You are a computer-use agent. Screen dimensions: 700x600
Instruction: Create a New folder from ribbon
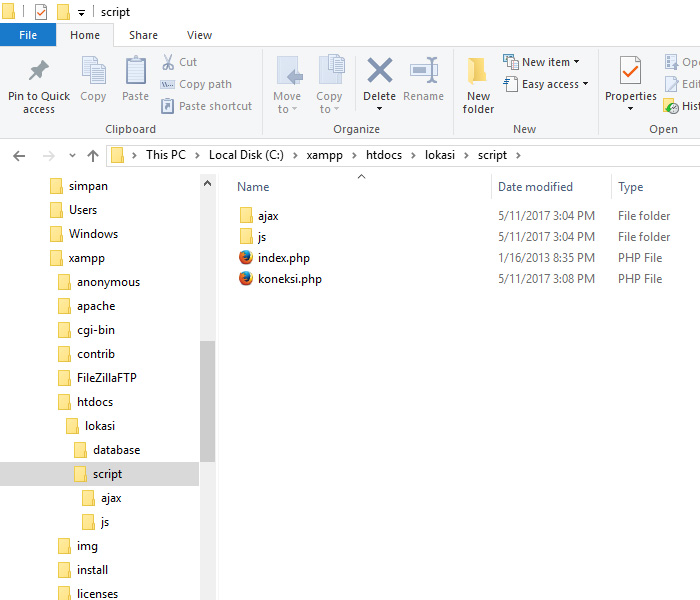coord(478,73)
